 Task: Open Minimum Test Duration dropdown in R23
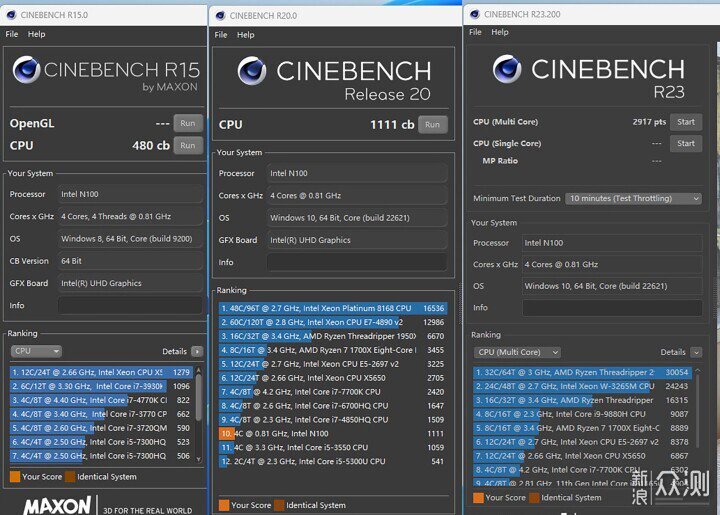[633, 198]
